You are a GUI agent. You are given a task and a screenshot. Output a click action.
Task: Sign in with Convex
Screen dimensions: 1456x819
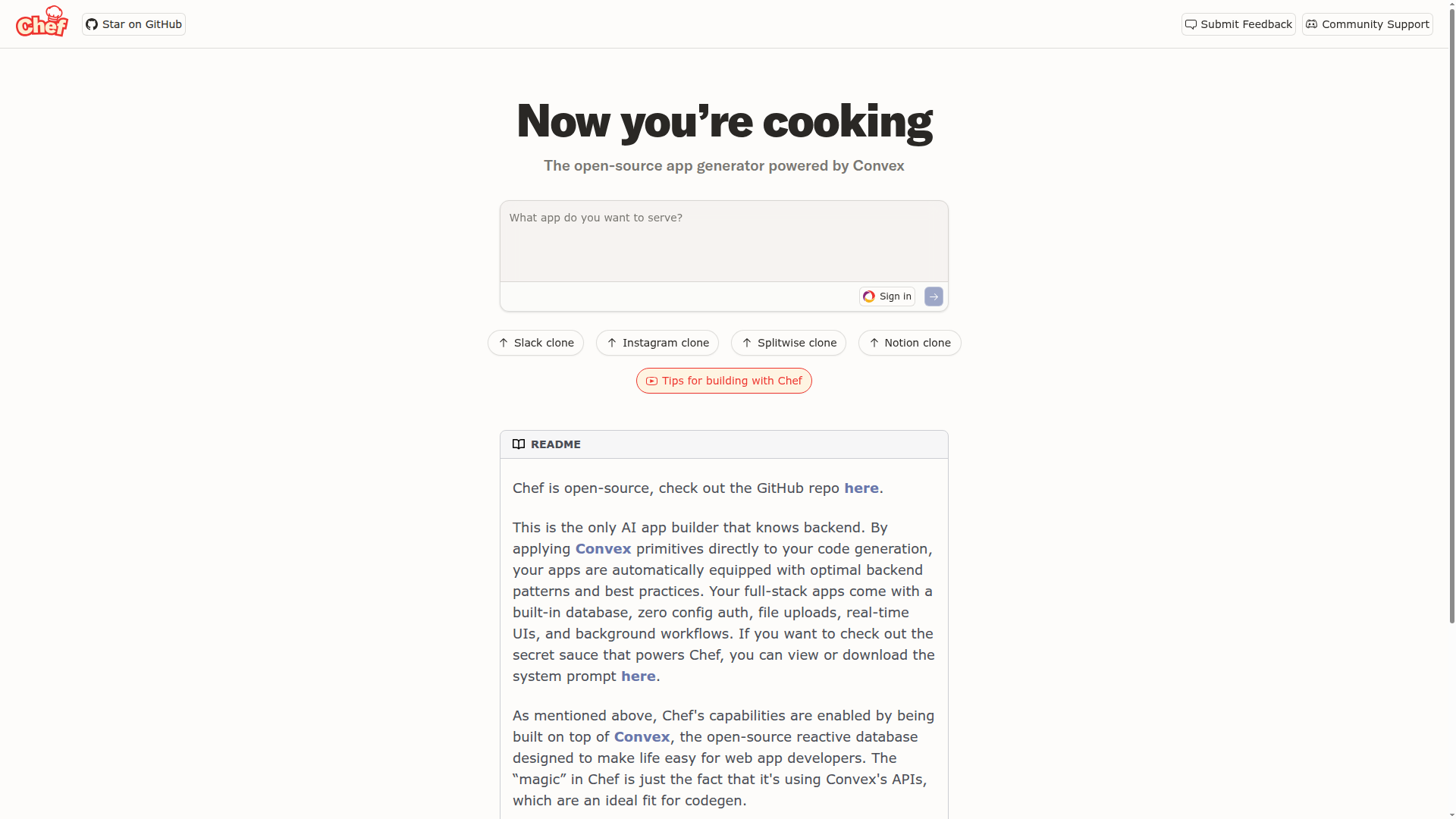click(x=886, y=297)
